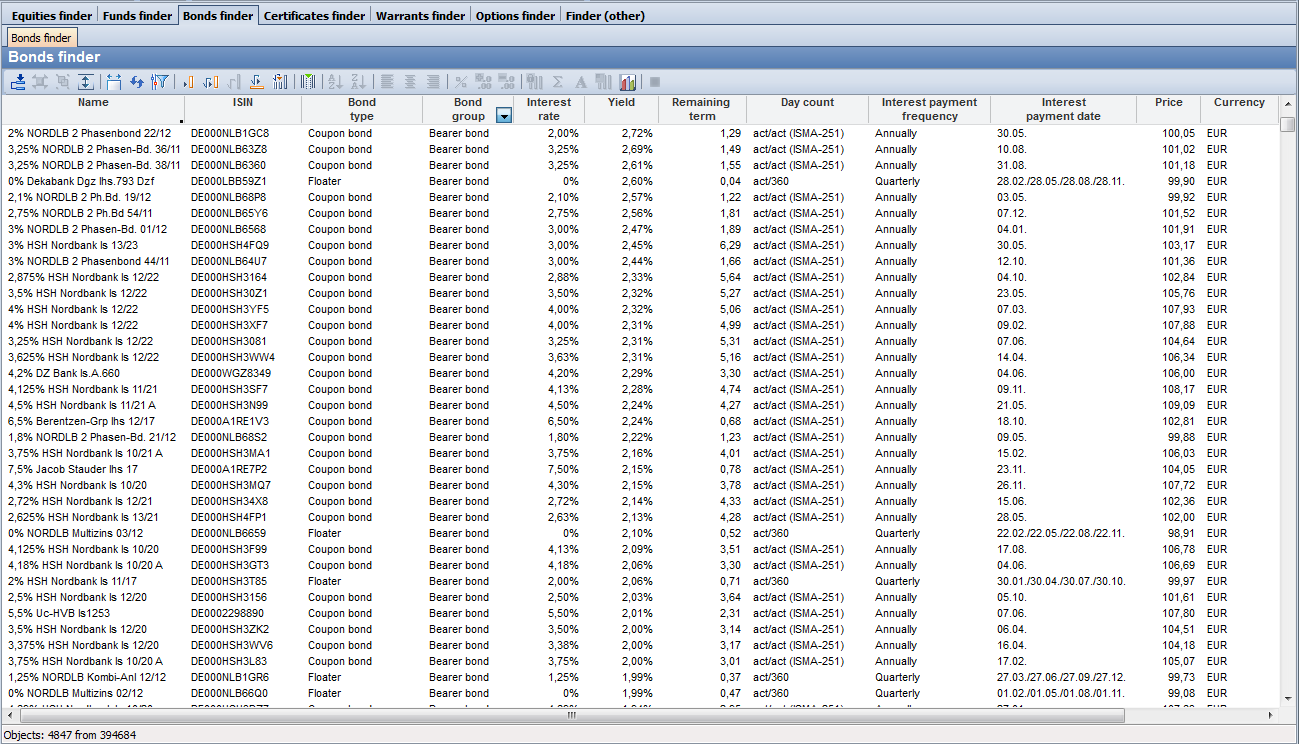Sort by the Yield column header
Image resolution: width=1299 pixels, height=744 pixels.
tap(621, 103)
